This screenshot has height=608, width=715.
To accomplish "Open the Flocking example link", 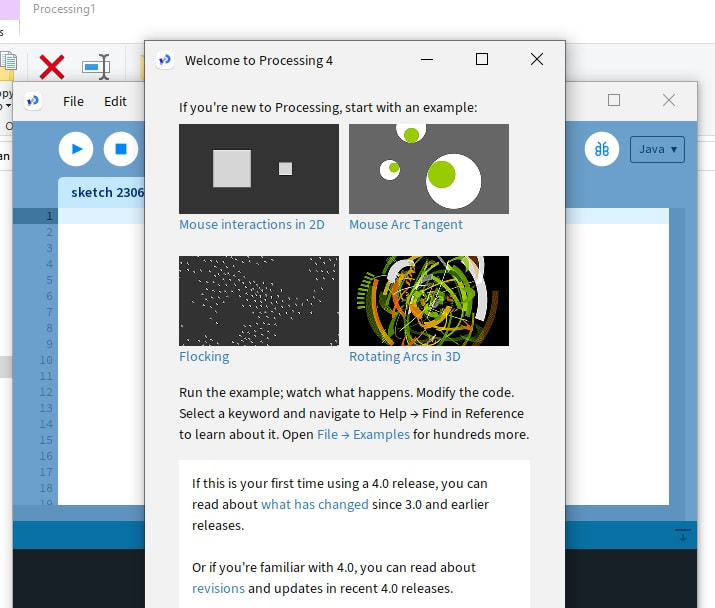I will 204,356.
